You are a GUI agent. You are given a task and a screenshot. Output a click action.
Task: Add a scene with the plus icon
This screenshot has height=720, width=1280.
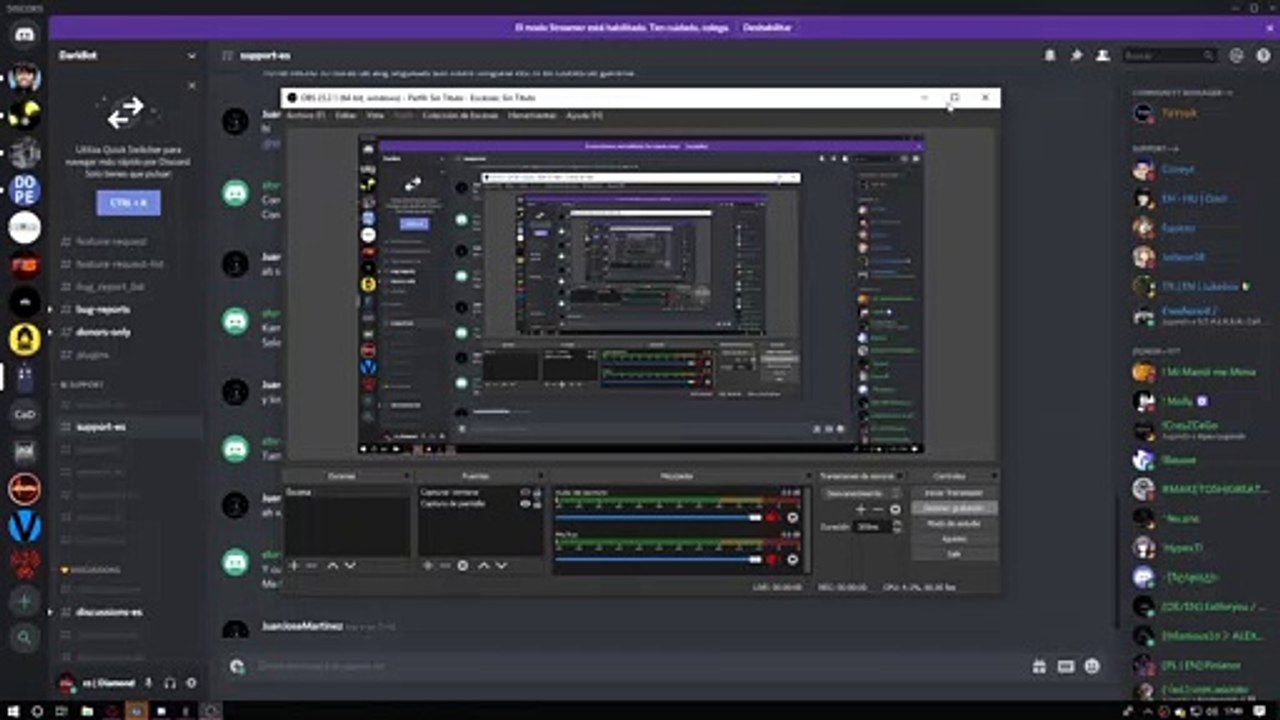point(294,566)
